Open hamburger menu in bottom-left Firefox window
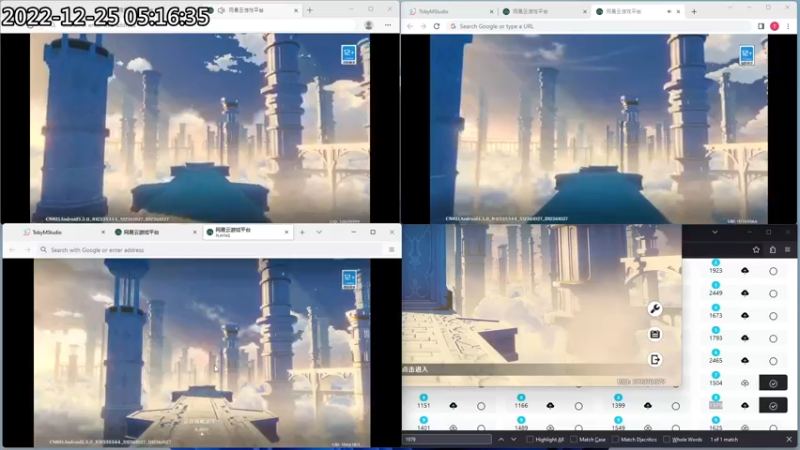The image size is (800, 450). [391, 249]
